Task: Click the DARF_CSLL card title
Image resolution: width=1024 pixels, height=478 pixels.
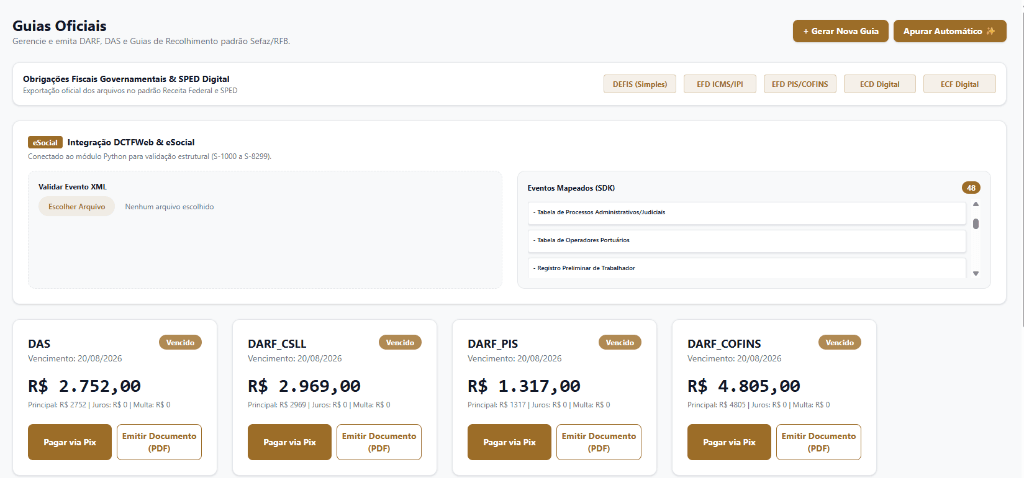Action: (277, 344)
